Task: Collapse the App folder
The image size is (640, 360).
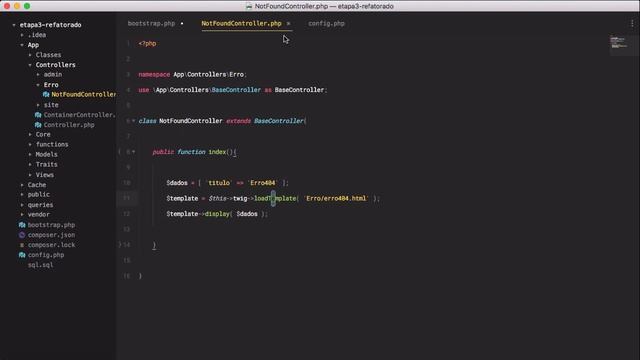Action: 22,45
